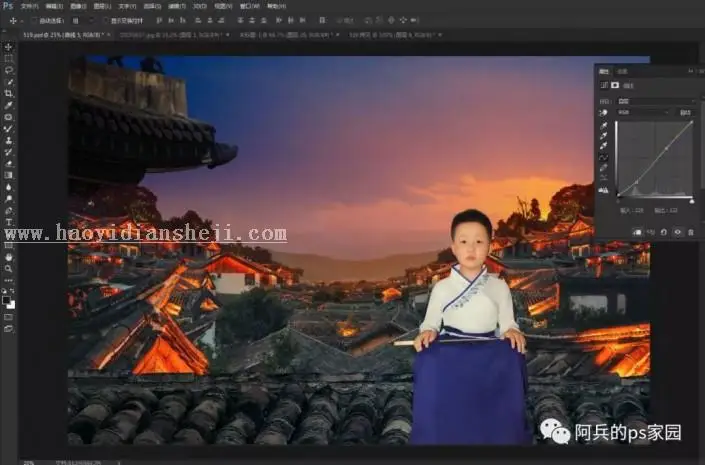Change the screen mode at toolbox bottom
705x465 pixels.
point(9,329)
